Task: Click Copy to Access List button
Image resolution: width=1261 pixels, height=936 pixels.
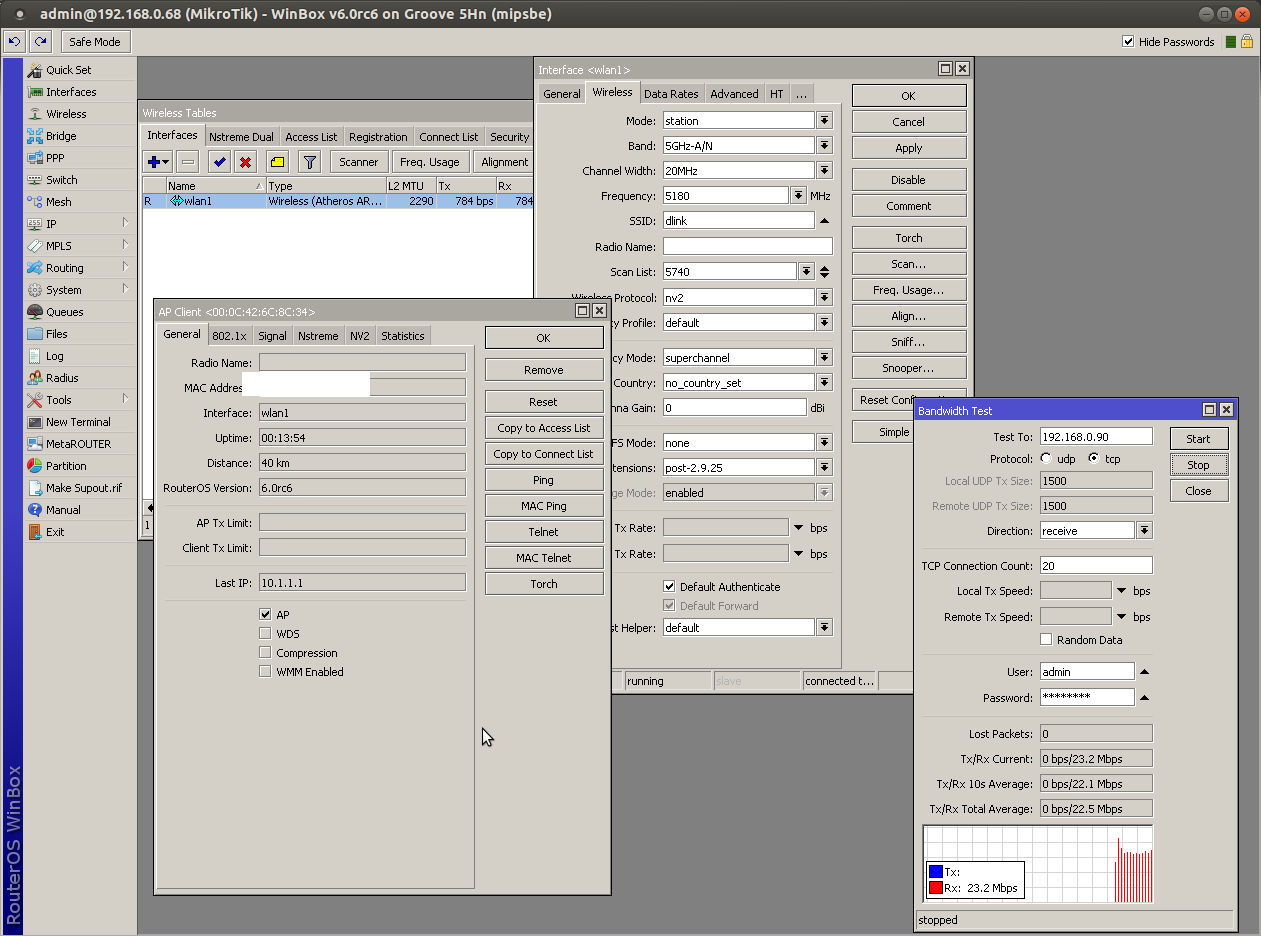Action: (544, 428)
